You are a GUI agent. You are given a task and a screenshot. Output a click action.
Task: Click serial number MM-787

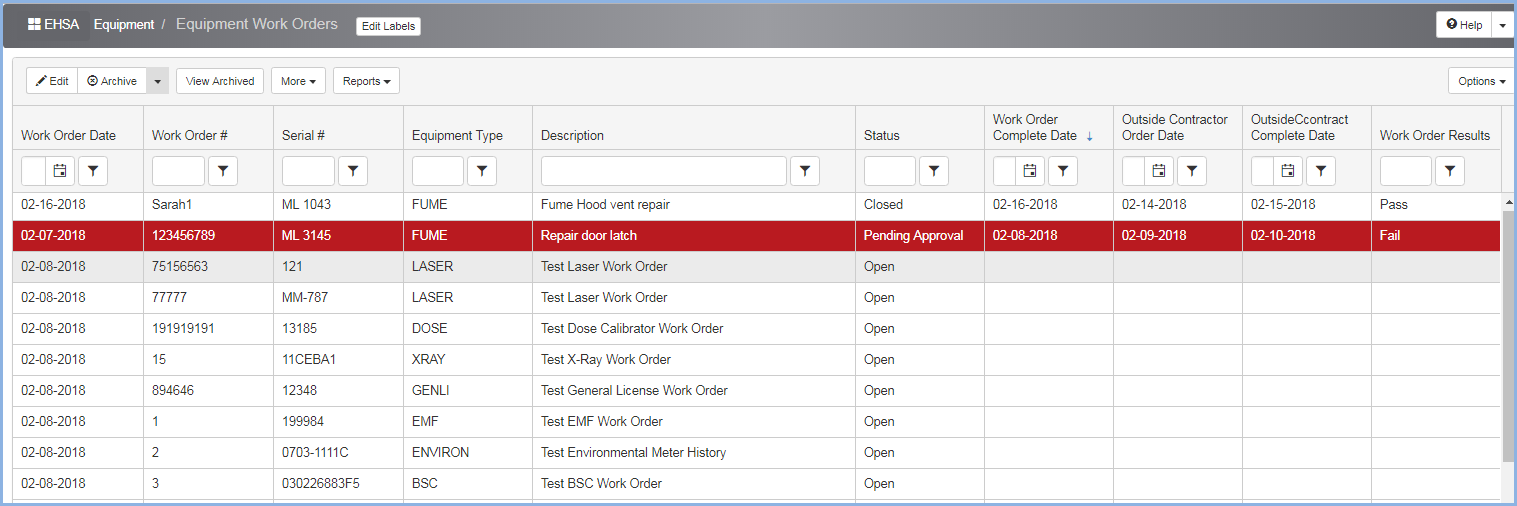(305, 298)
